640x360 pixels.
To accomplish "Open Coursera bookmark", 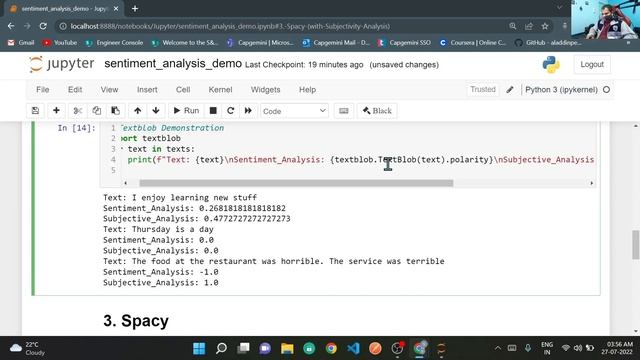I will 473,42.
